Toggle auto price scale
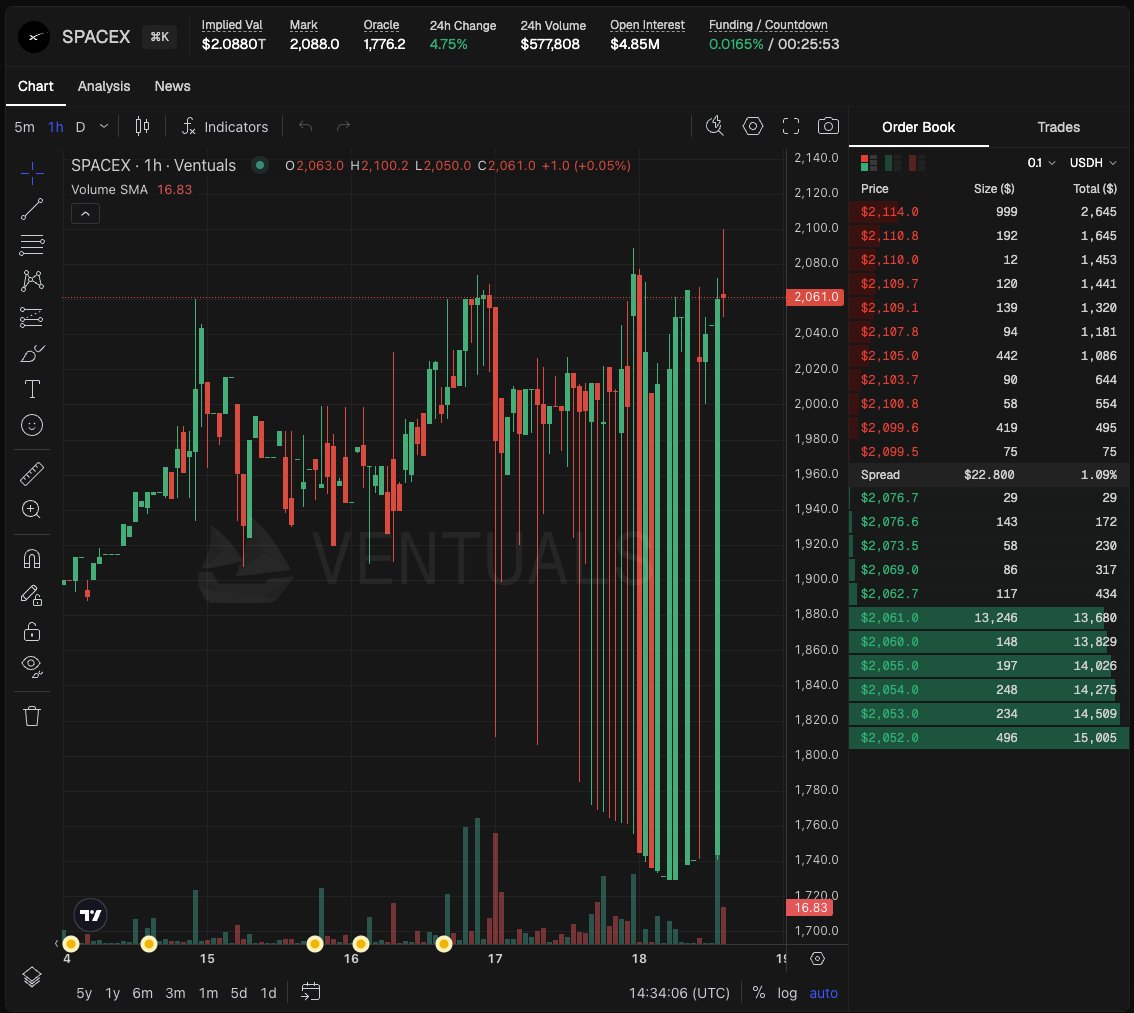 [x=823, y=993]
